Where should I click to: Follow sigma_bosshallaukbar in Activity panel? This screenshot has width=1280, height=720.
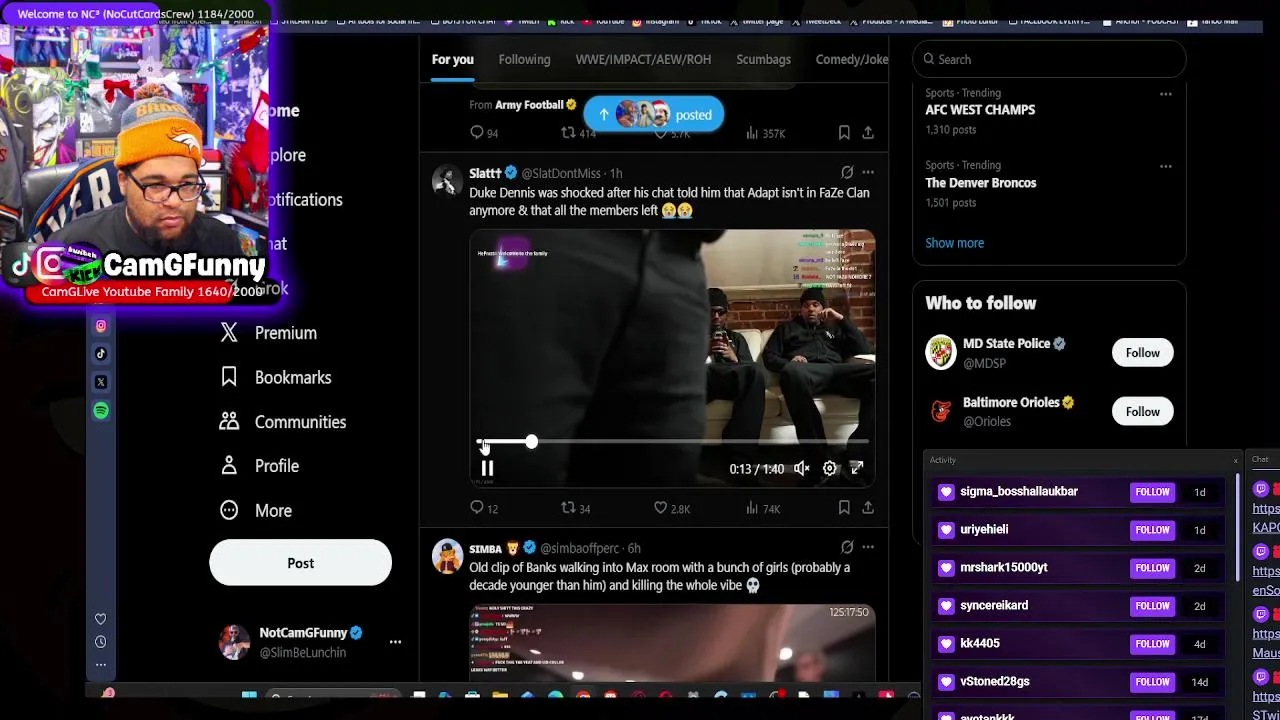pyautogui.click(x=1152, y=491)
